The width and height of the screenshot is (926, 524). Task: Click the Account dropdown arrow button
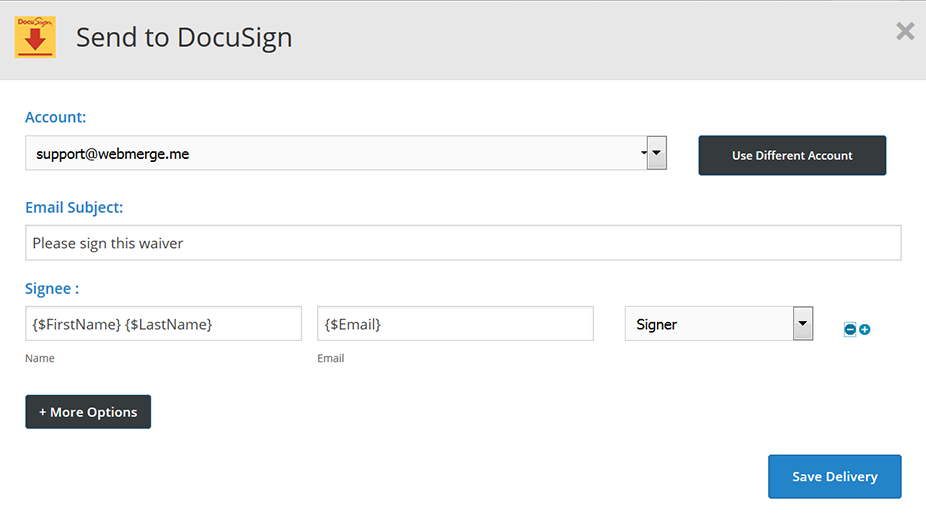[x=657, y=154]
